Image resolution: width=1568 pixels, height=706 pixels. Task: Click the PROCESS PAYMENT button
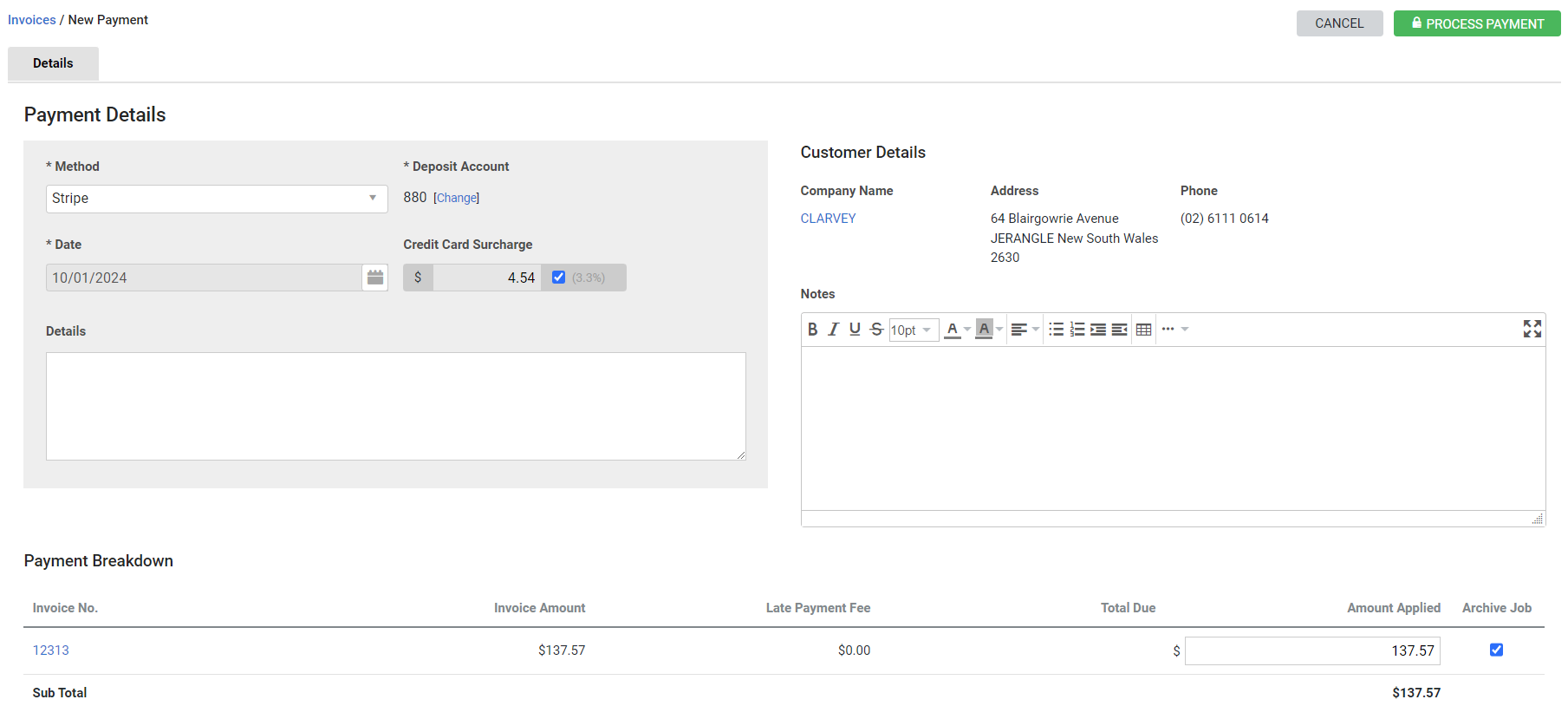[x=1477, y=23]
